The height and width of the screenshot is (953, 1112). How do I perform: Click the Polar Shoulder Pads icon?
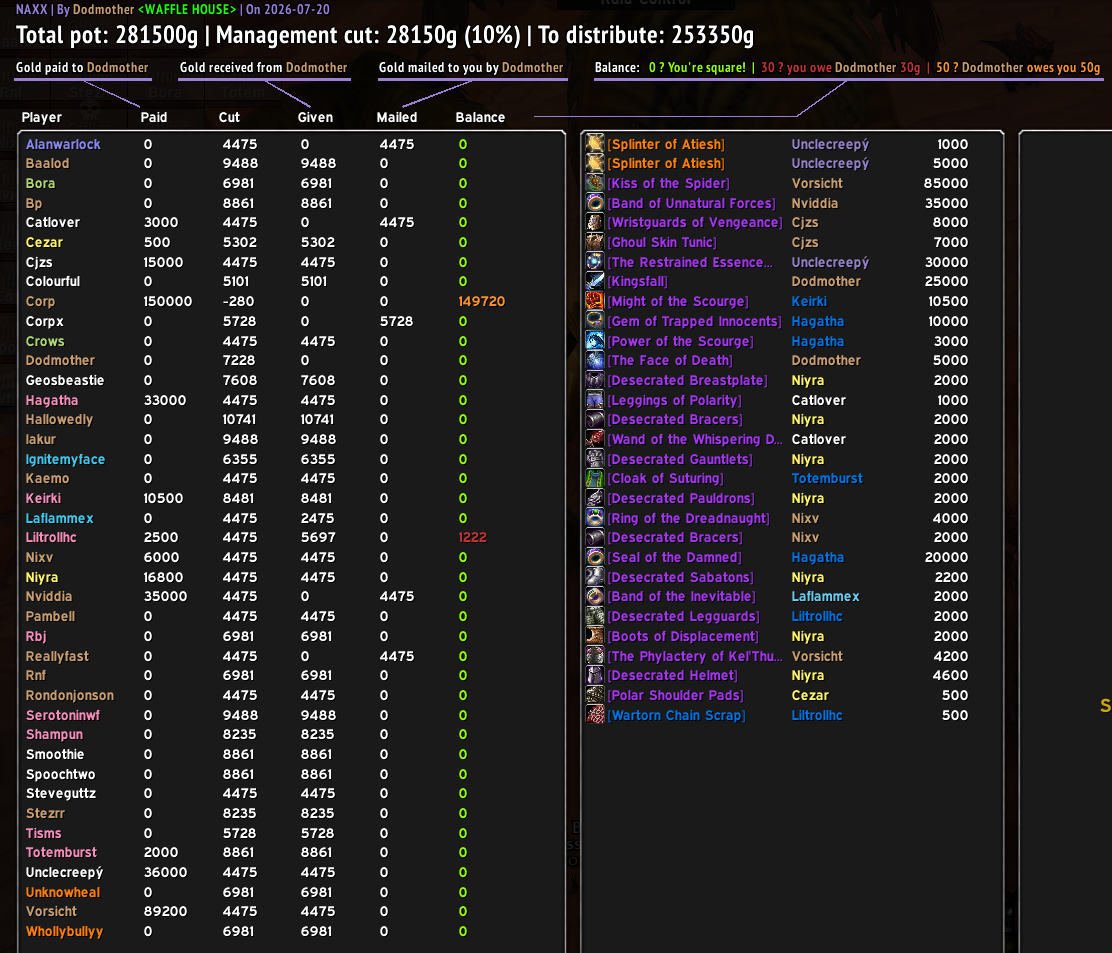click(594, 695)
